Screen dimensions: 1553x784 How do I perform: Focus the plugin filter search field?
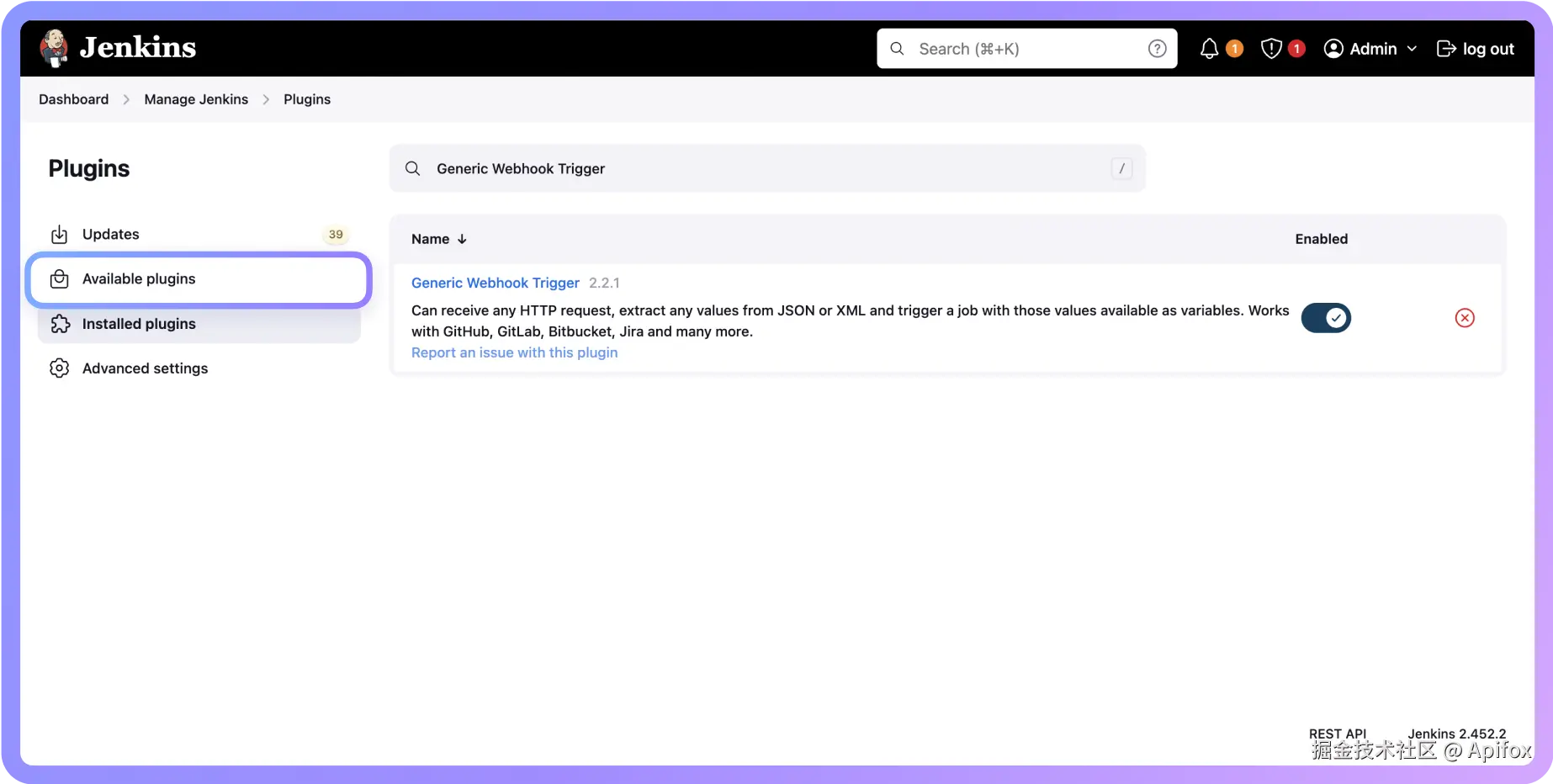767,168
